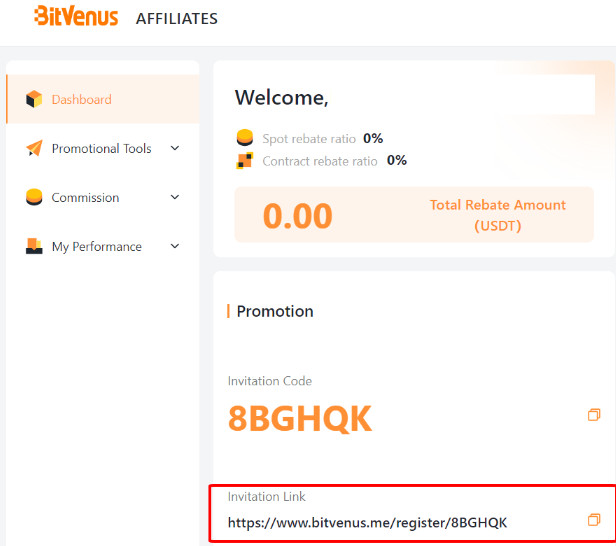Viewport: 616px width, 546px height.
Task: Click the Contract rebate ratio icon
Action: pos(245,160)
